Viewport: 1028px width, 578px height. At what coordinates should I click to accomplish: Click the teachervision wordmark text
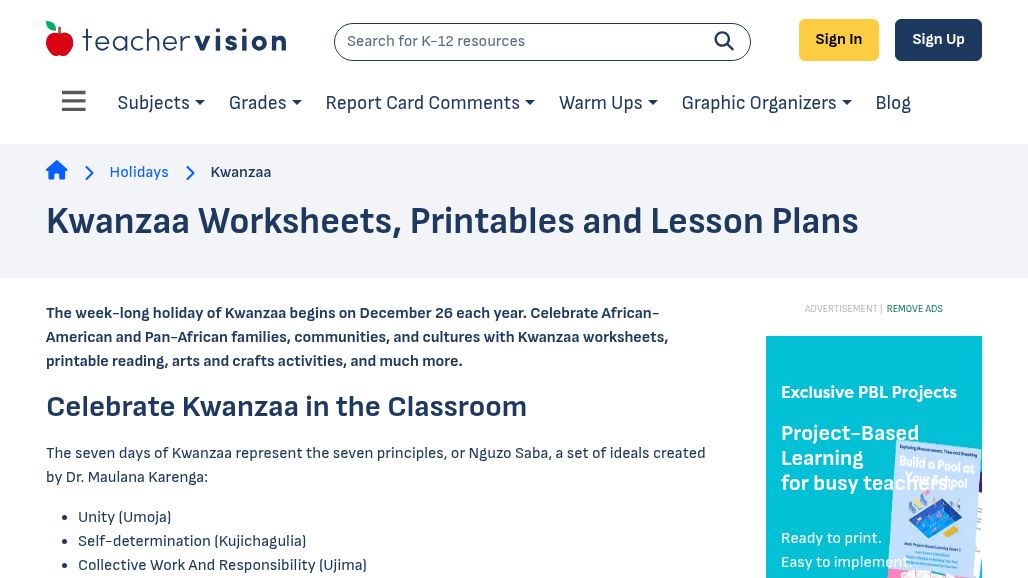click(184, 41)
